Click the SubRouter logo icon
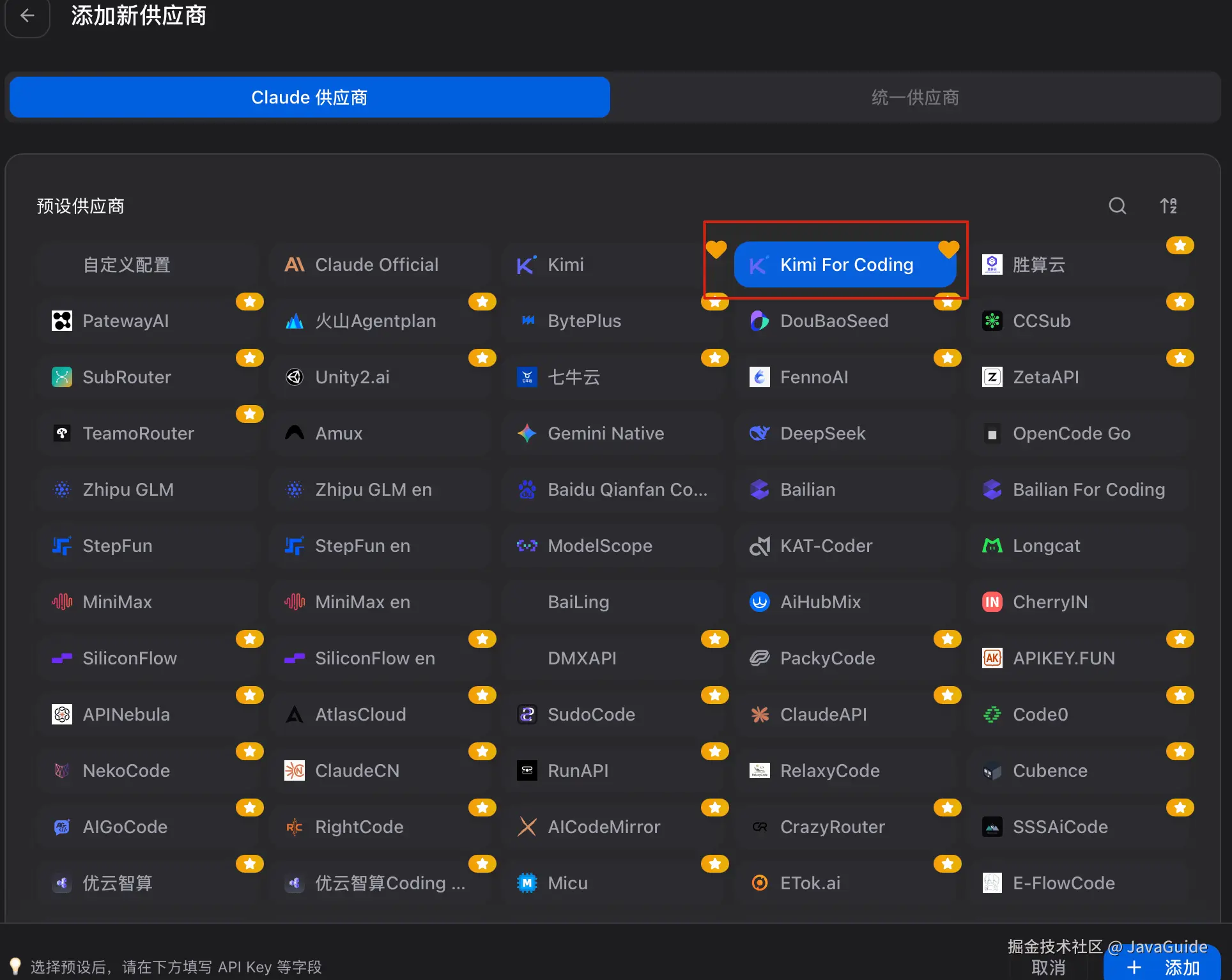The width and height of the screenshot is (1232, 980). [62, 377]
